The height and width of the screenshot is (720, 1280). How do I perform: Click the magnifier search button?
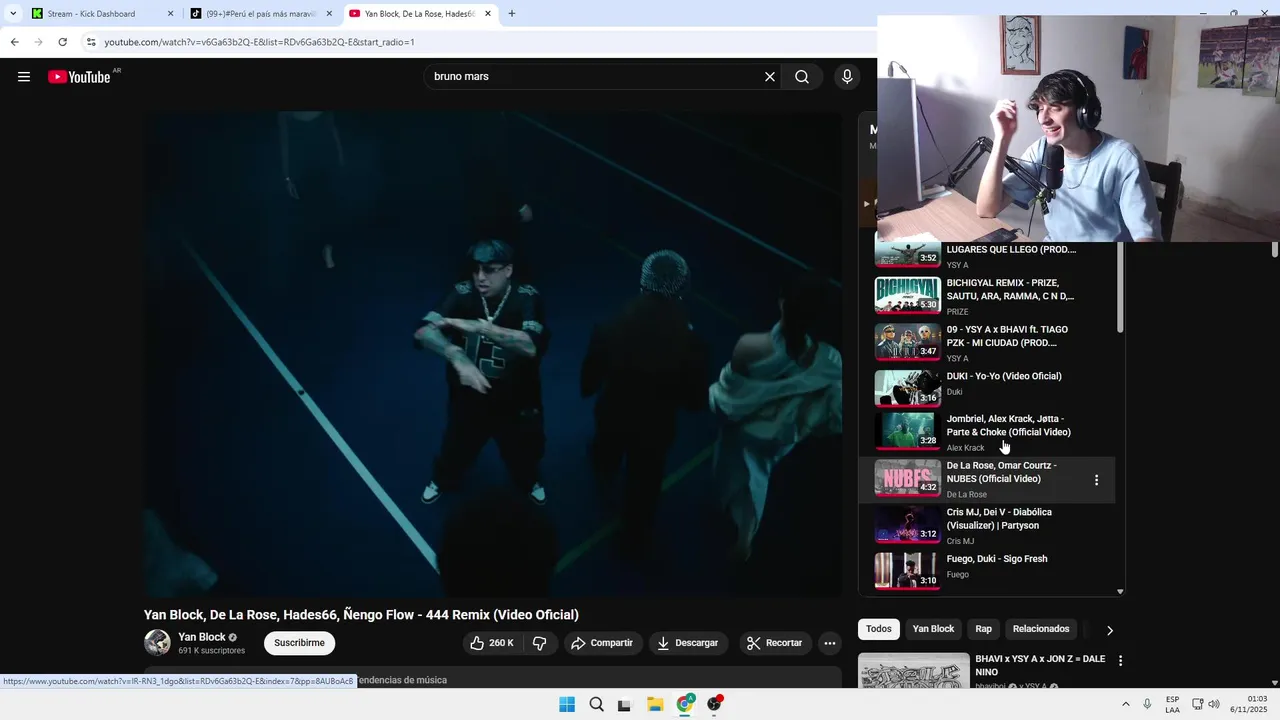(802, 77)
